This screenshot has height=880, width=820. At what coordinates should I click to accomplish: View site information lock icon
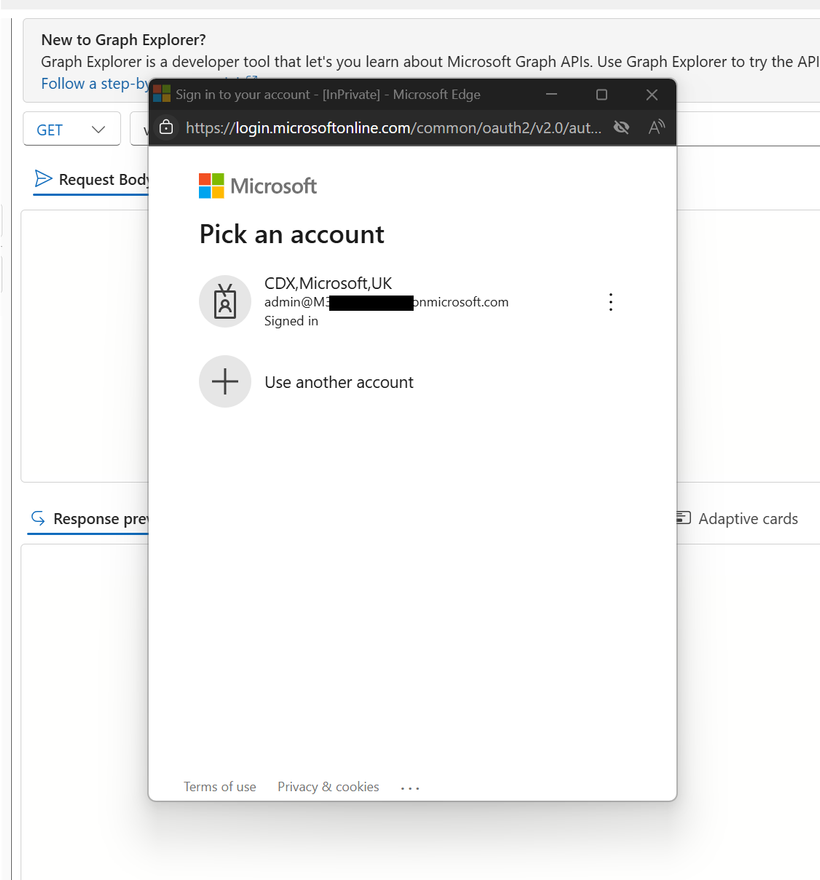pyautogui.click(x=166, y=127)
